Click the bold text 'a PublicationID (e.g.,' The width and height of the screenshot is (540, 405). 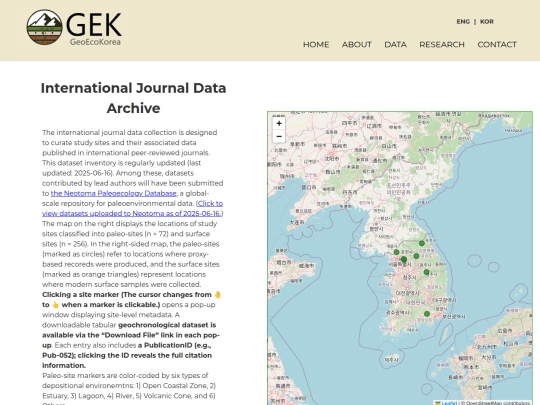(174, 345)
